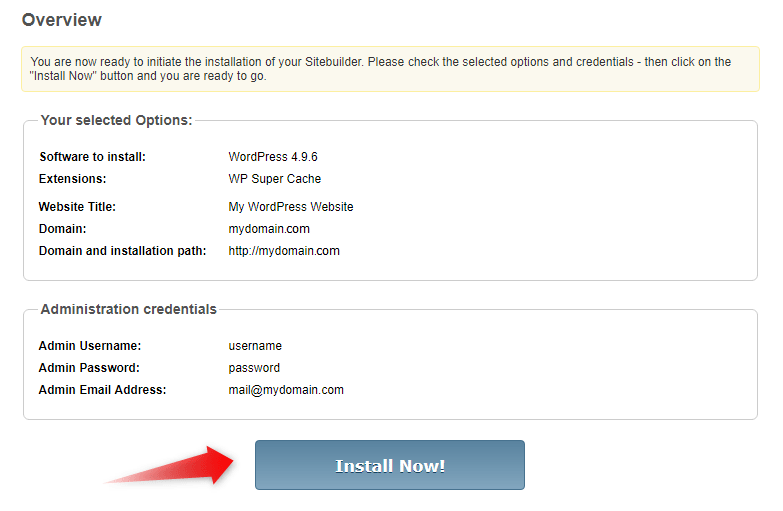Select the WP Super Cache text

tap(275, 179)
